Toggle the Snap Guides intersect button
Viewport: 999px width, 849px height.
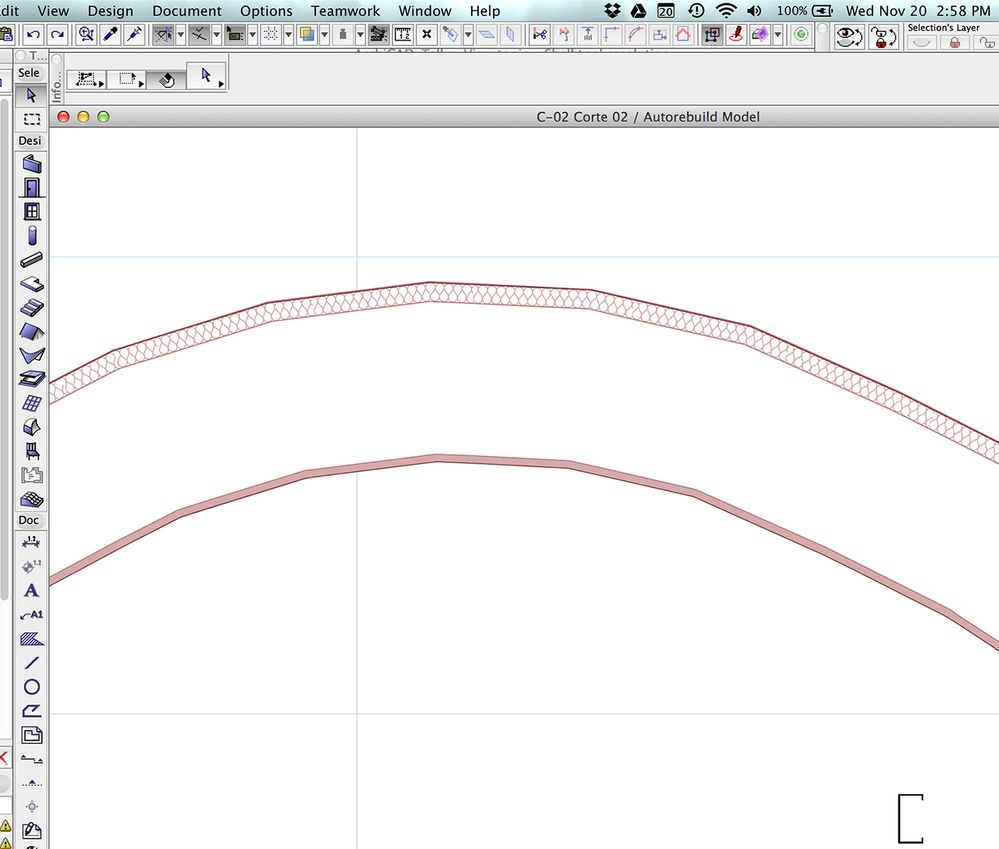tap(199, 34)
